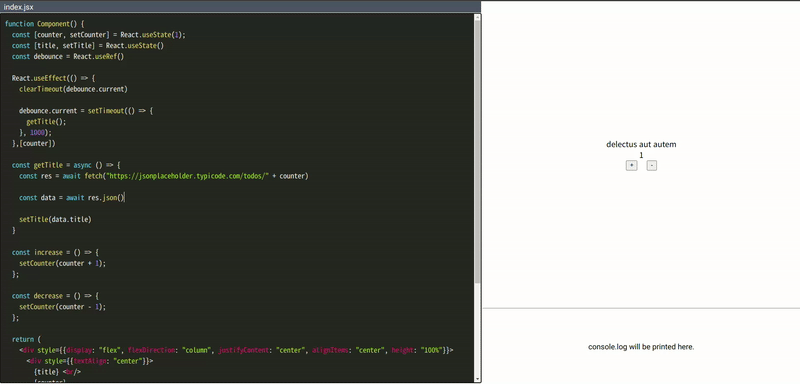Viewport: 800px width, 384px height.
Task: Click the minus button under the counter
Action: tap(652, 166)
